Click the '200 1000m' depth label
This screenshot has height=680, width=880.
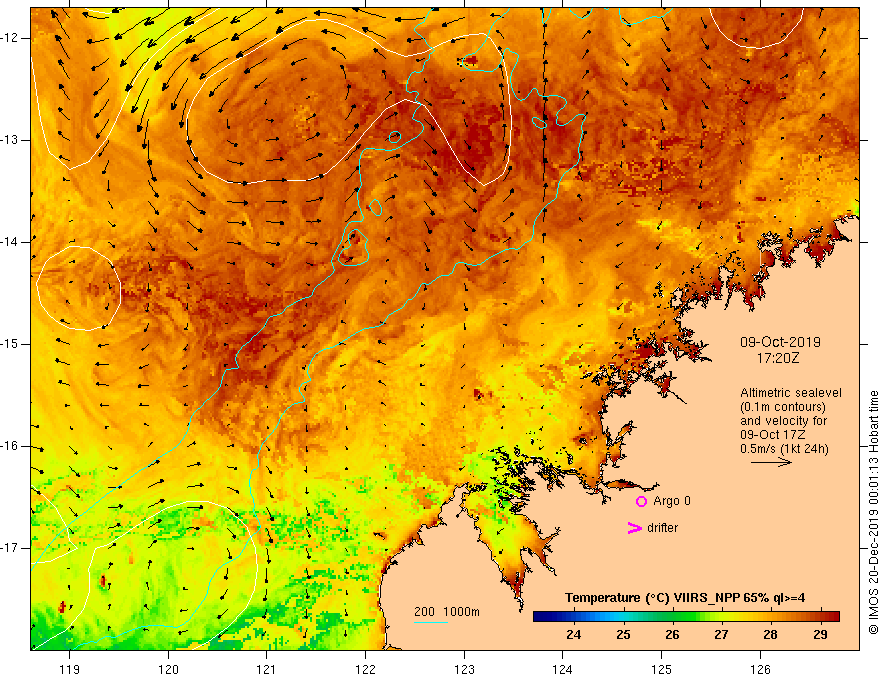tap(447, 612)
